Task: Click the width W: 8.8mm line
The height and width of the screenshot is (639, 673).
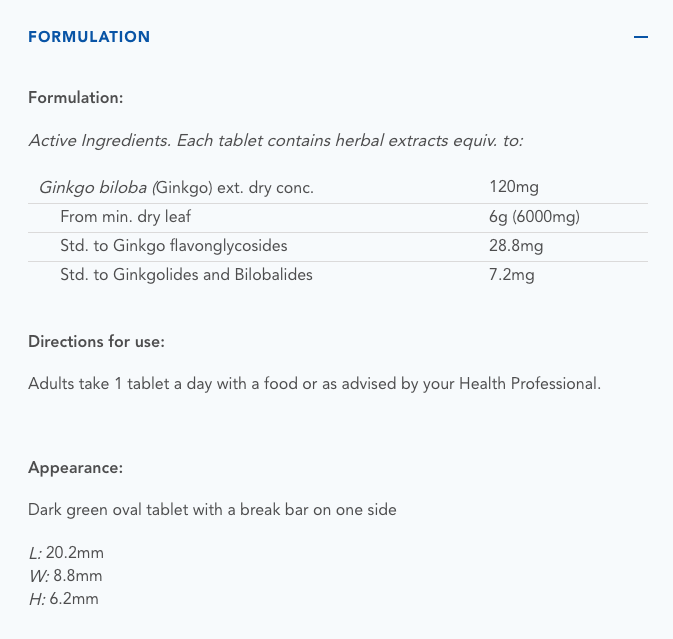Action: tap(65, 575)
